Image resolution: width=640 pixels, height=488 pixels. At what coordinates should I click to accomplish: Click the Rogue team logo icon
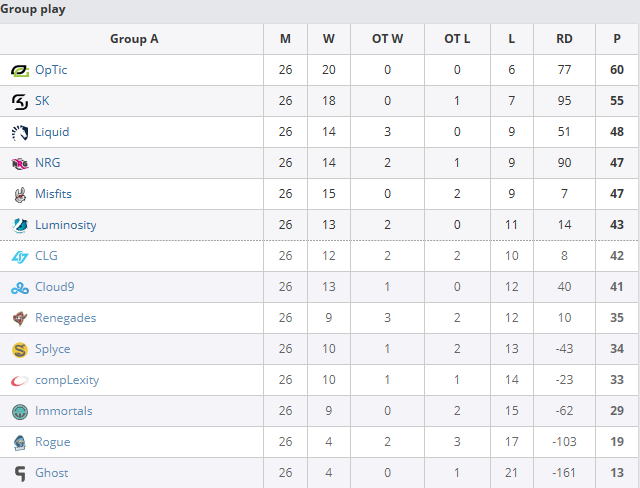20,442
